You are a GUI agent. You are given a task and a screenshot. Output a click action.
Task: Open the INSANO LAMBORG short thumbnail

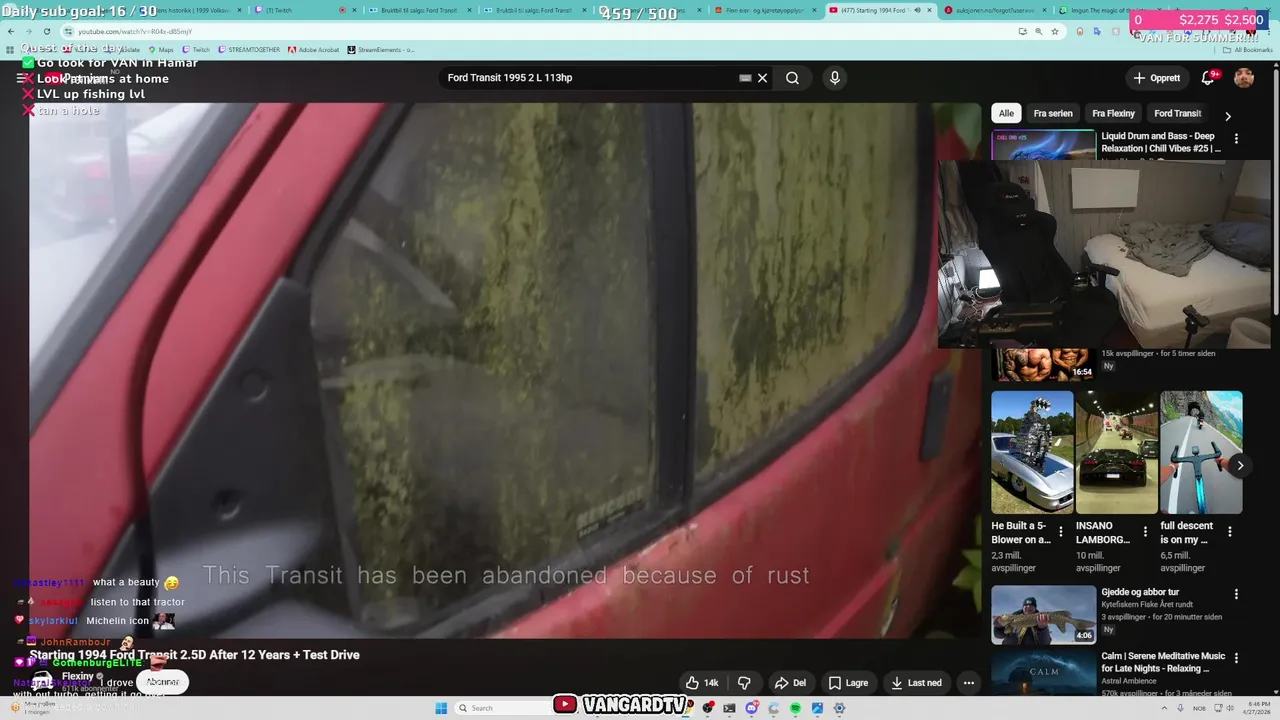(x=1116, y=452)
